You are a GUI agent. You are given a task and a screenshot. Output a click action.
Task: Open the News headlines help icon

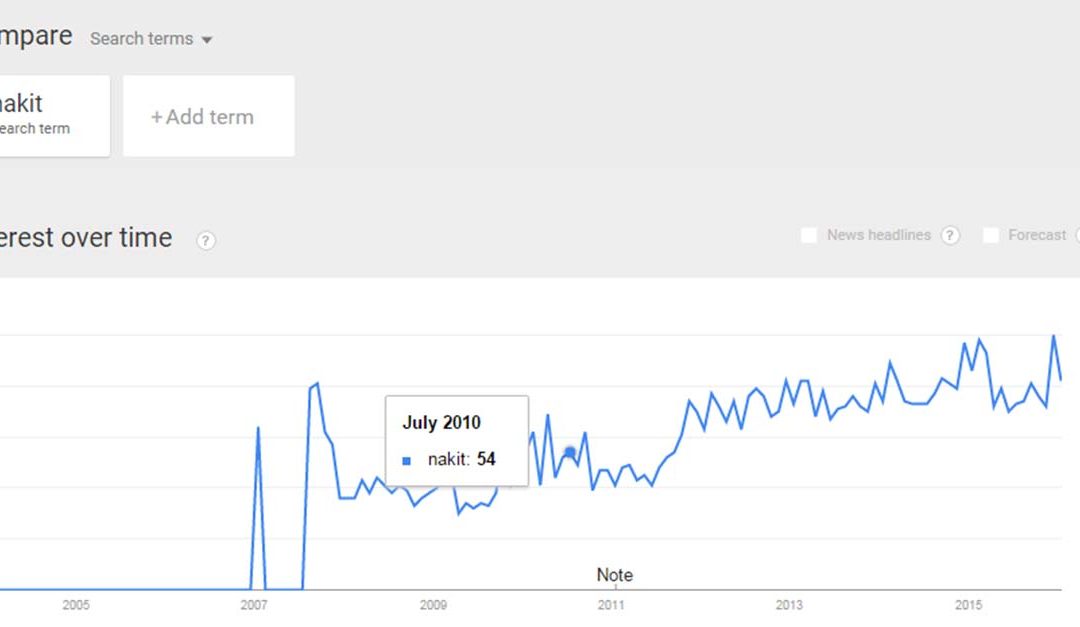(950, 236)
